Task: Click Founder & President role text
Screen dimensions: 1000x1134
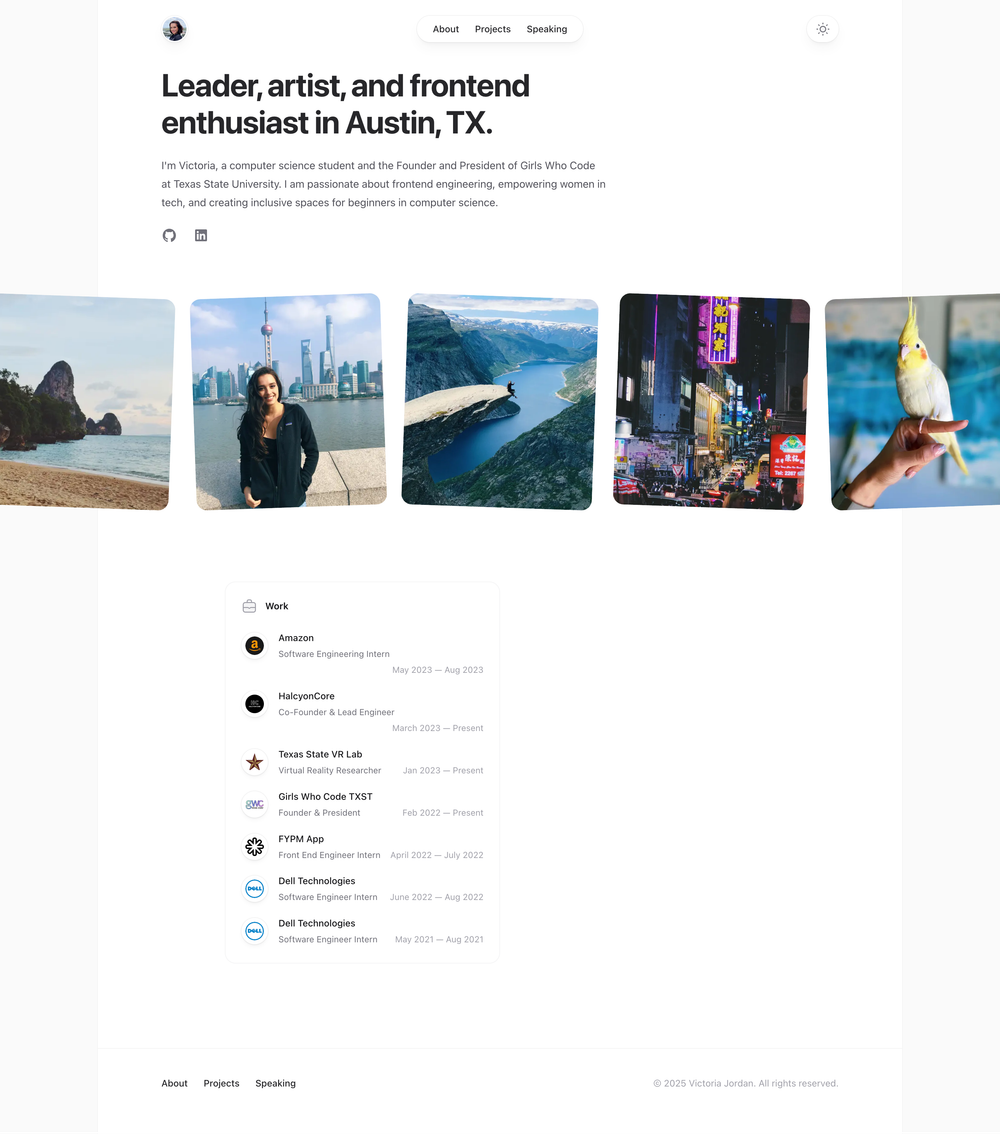Action: (x=319, y=813)
